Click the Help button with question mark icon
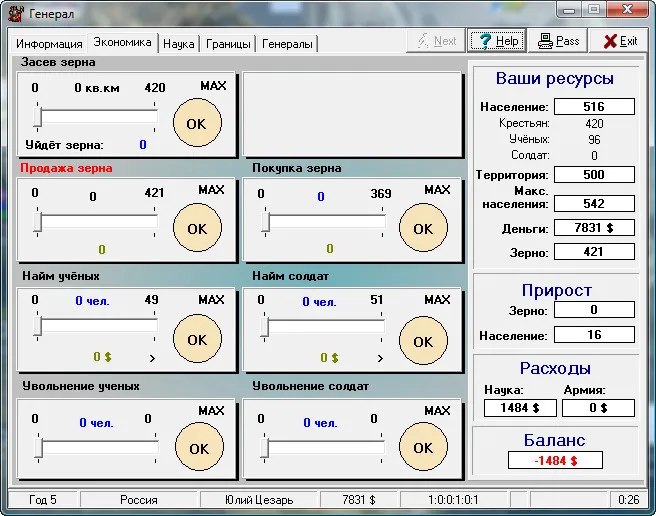The height and width of the screenshot is (516, 656). point(497,41)
